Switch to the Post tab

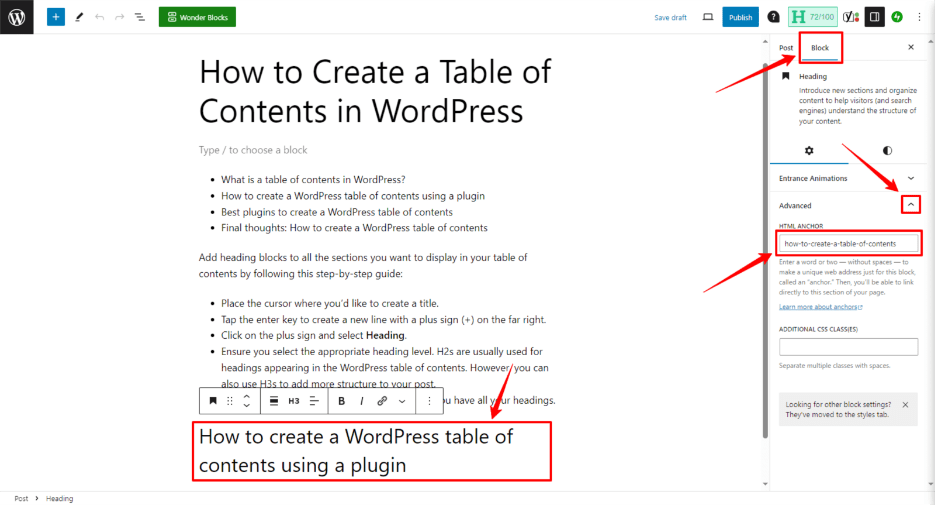(786, 48)
